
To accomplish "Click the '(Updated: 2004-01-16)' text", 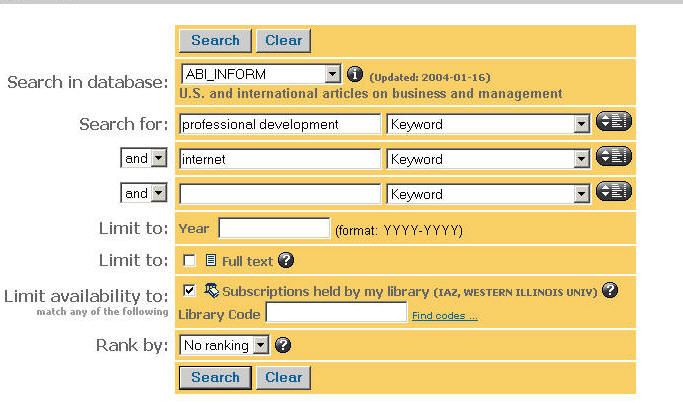I will (430, 78).
